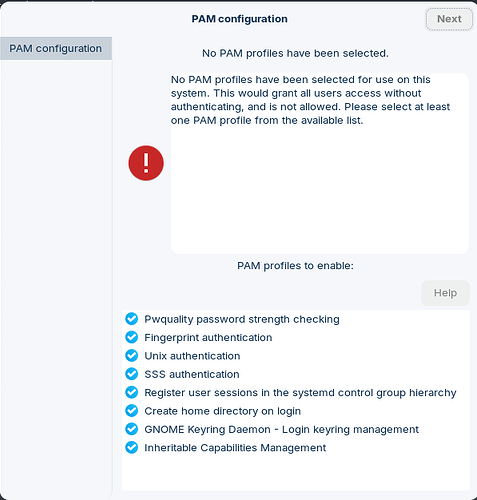Toggle the systemd control group checkmark icon
477x500 pixels.
[132, 392]
